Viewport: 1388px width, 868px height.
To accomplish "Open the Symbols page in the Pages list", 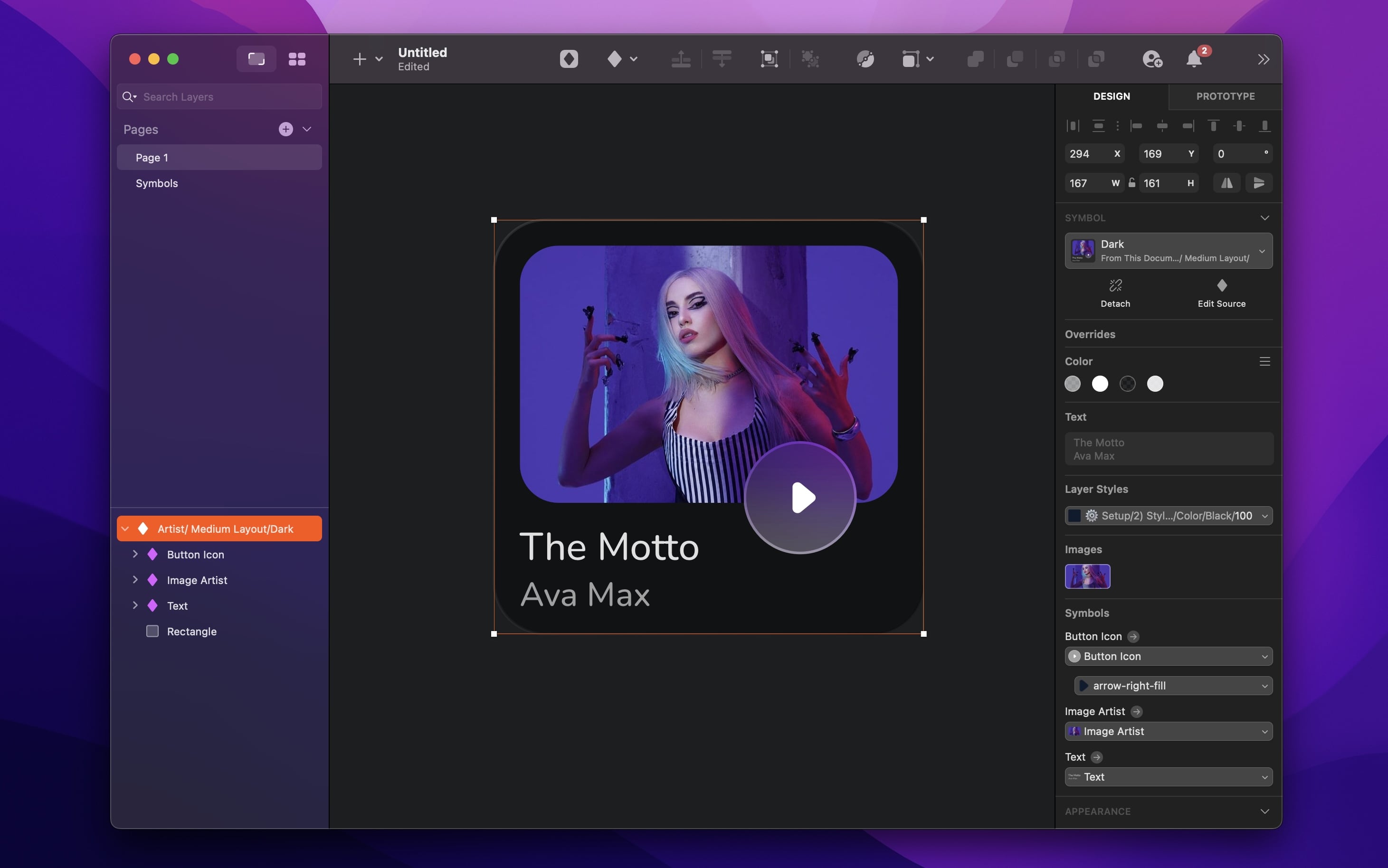I will tap(156, 183).
